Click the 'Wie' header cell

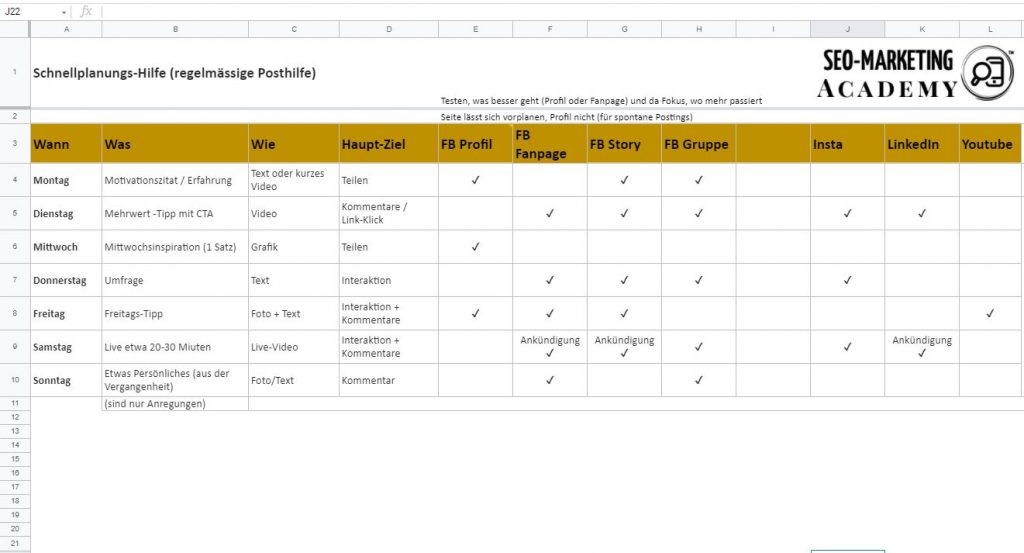point(294,144)
